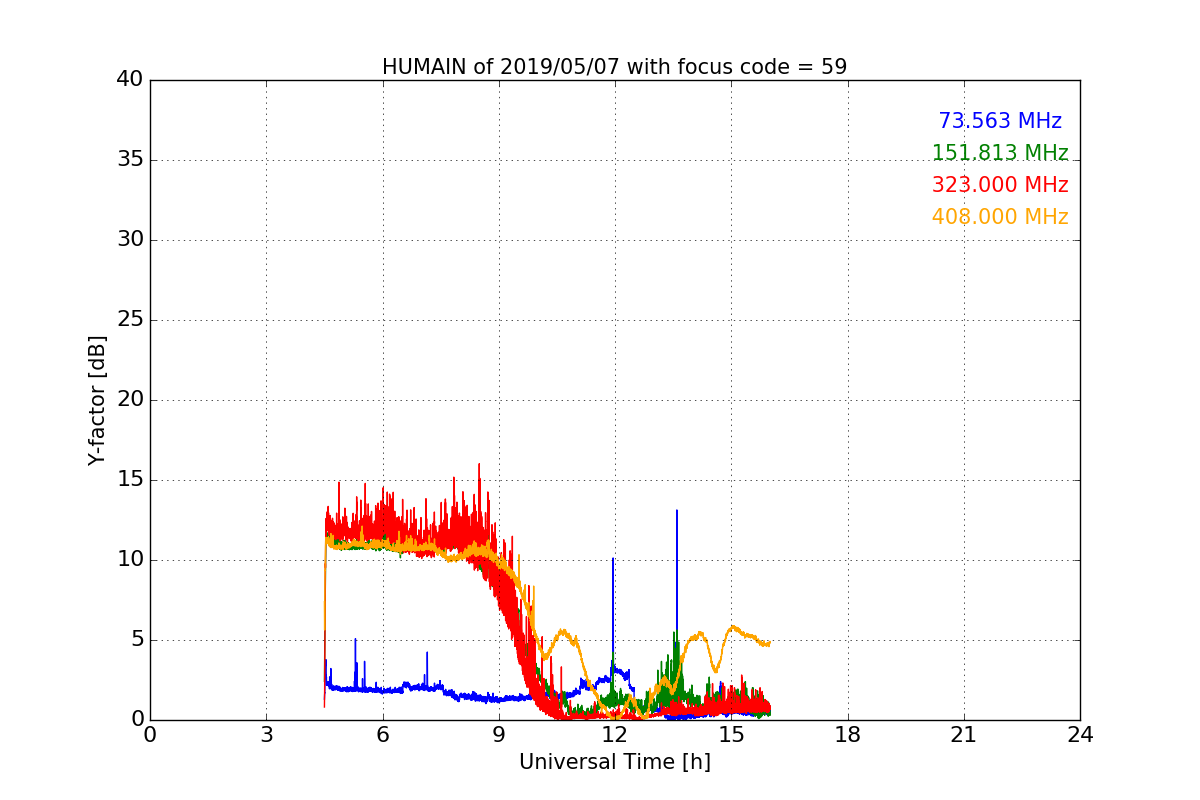Select the '408.000 MHz' legend label

(1000, 217)
